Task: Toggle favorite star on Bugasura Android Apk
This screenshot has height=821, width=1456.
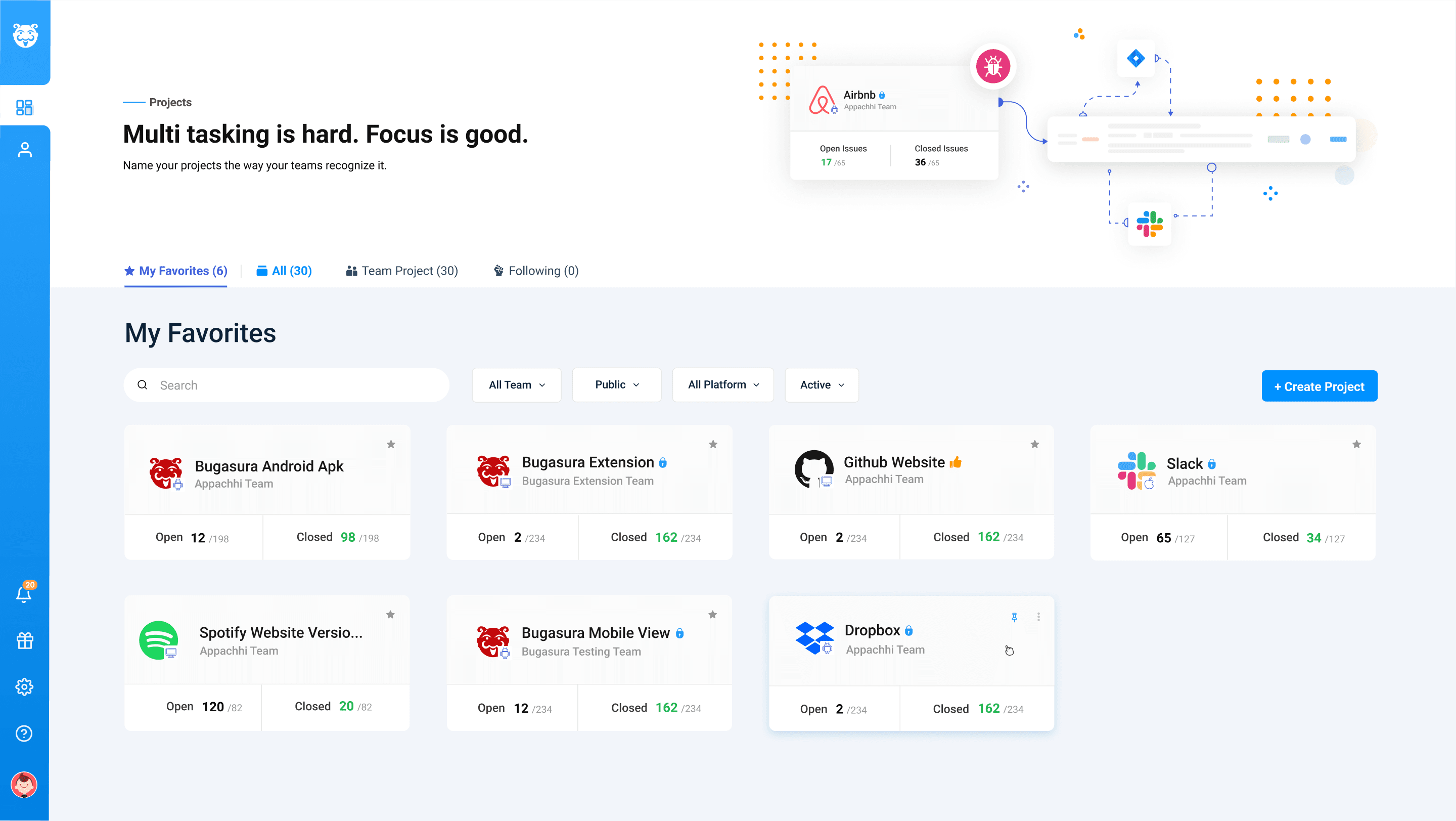Action: point(391,445)
